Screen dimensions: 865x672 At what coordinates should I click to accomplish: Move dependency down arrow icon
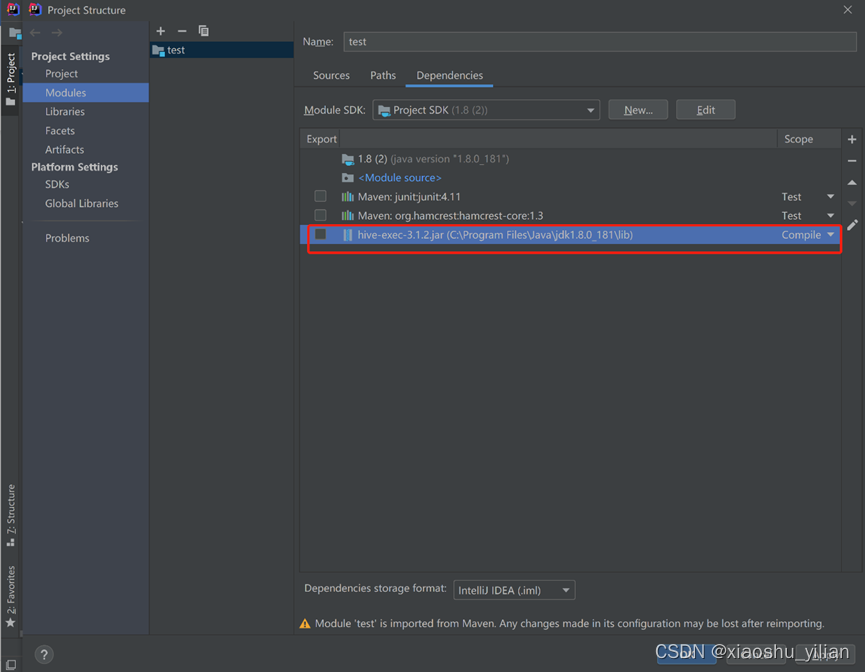coord(852,204)
